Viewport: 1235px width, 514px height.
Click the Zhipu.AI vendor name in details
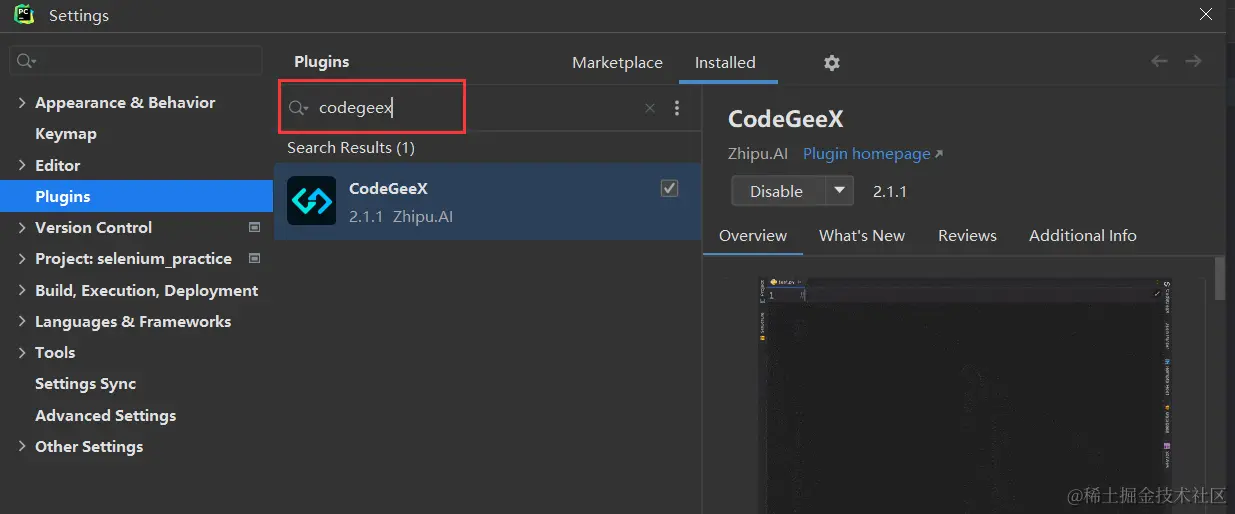(x=758, y=154)
